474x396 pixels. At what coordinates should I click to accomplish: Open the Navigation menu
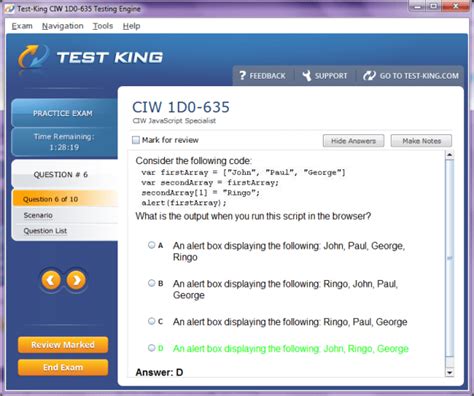(x=63, y=26)
